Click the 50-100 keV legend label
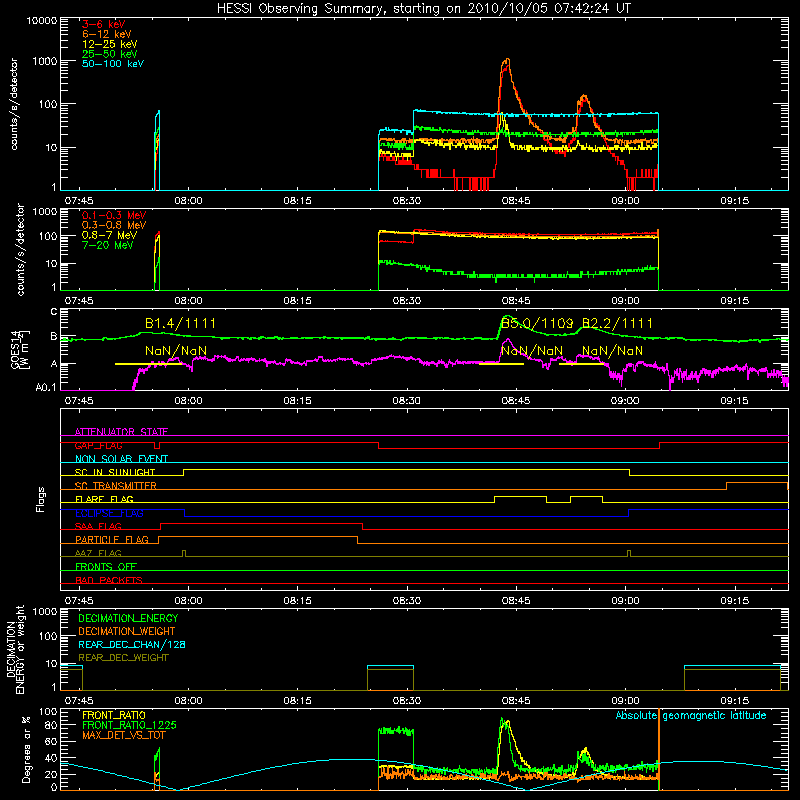 click(x=113, y=64)
